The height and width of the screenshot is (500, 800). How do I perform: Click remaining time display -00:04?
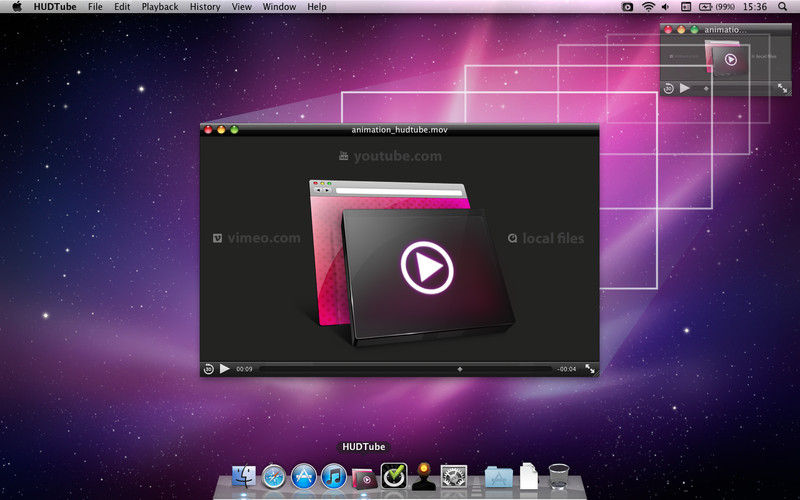click(x=566, y=369)
